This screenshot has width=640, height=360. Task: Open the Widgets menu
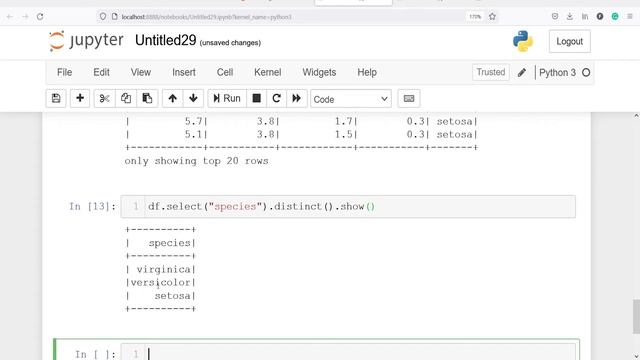coord(319,73)
